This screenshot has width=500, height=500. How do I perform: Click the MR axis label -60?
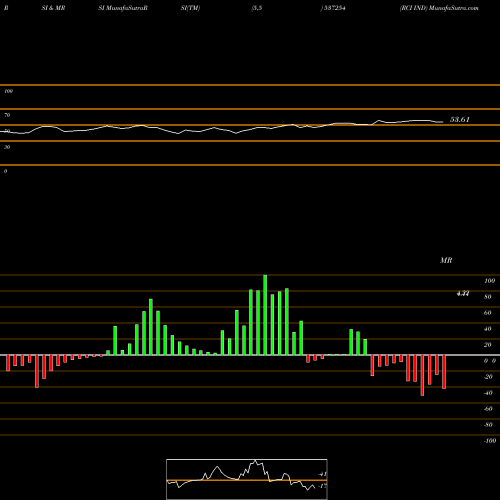tap(488, 409)
